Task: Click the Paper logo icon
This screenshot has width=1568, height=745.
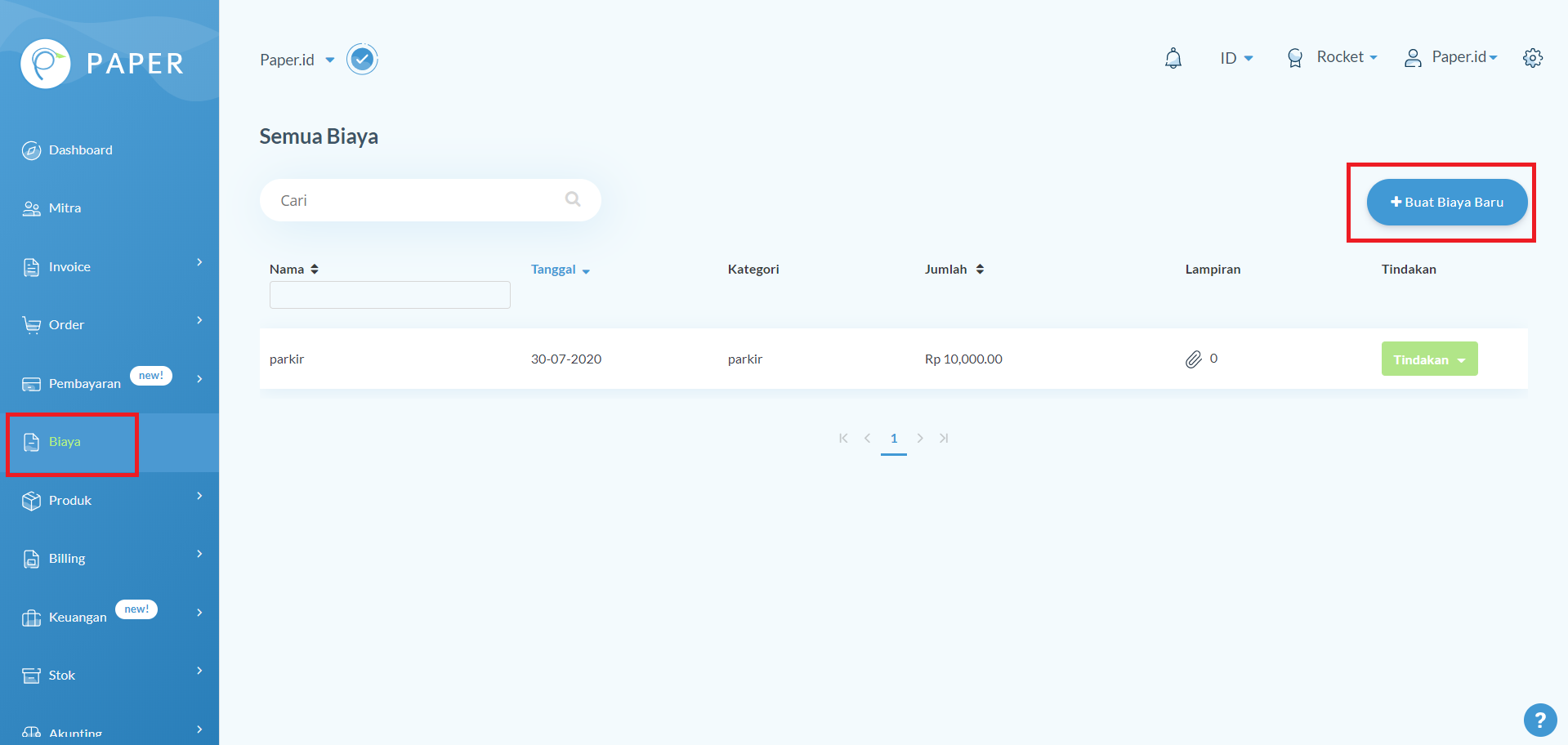Action: click(46, 64)
